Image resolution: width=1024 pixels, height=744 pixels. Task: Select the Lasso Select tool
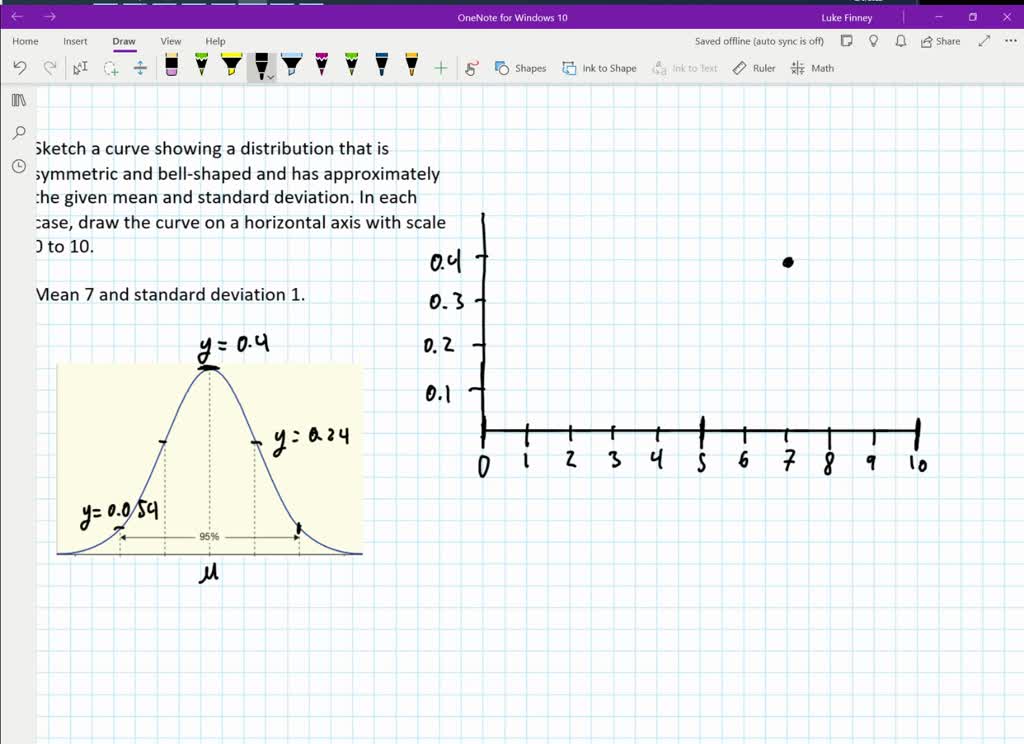pyautogui.click(x=113, y=67)
